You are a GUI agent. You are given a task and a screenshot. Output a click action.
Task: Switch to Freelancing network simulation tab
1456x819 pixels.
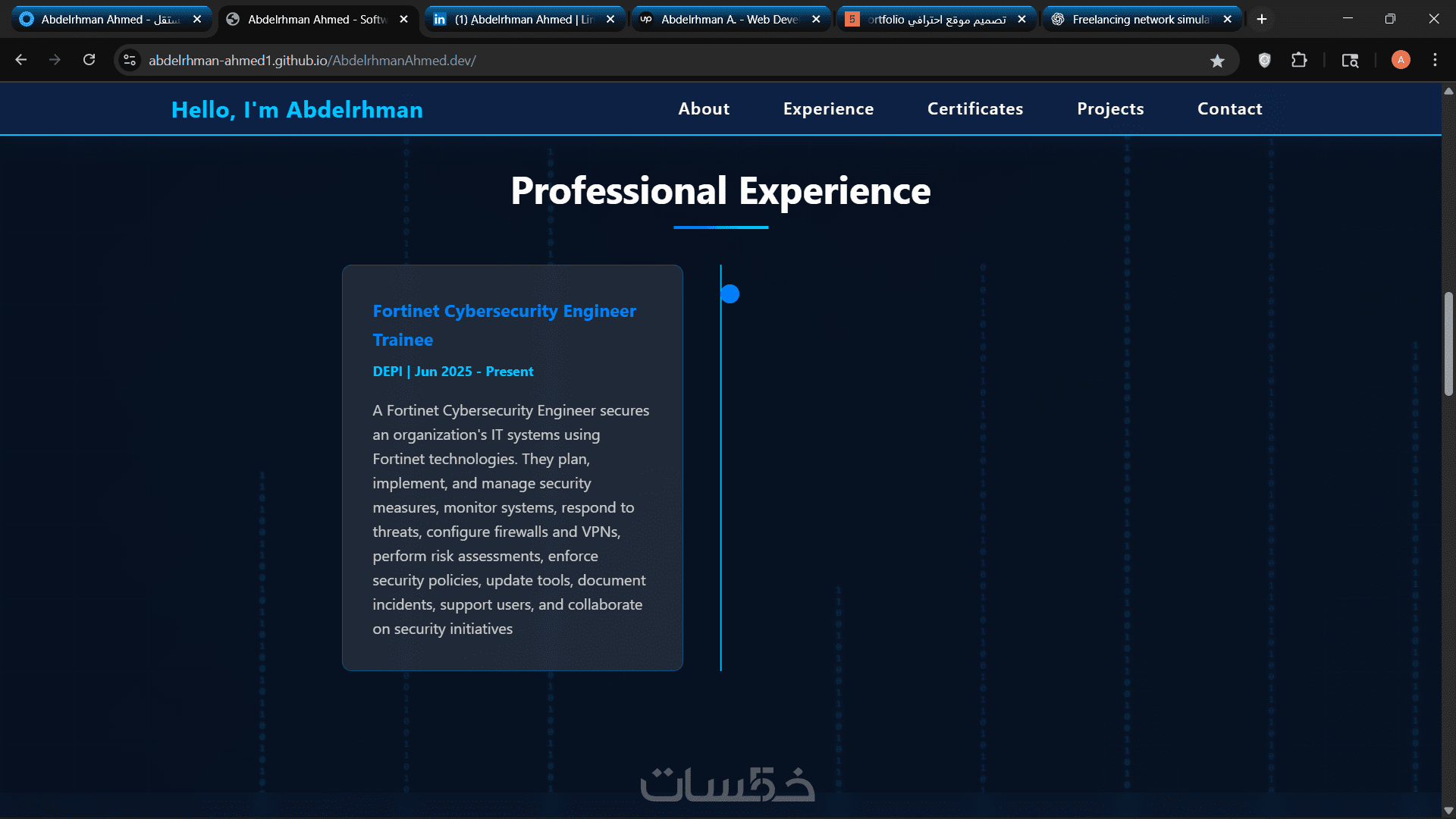pyautogui.click(x=1140, y=19)
